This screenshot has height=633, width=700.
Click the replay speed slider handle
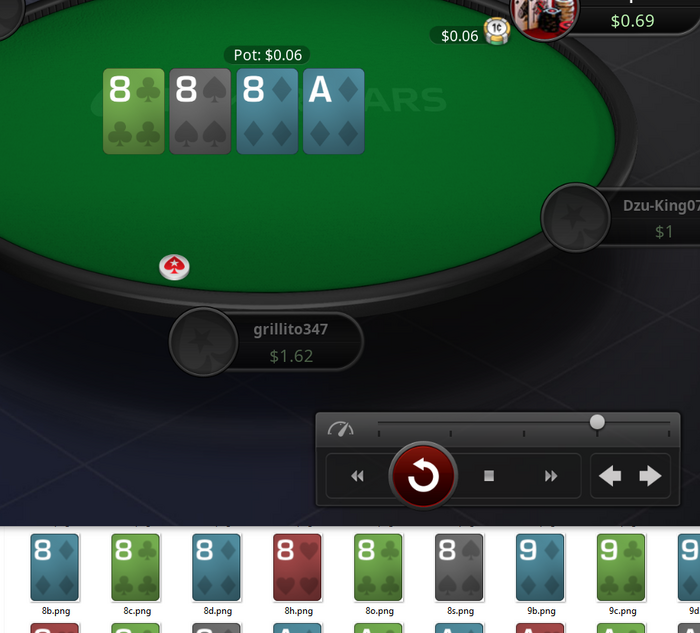coord(597,422)
